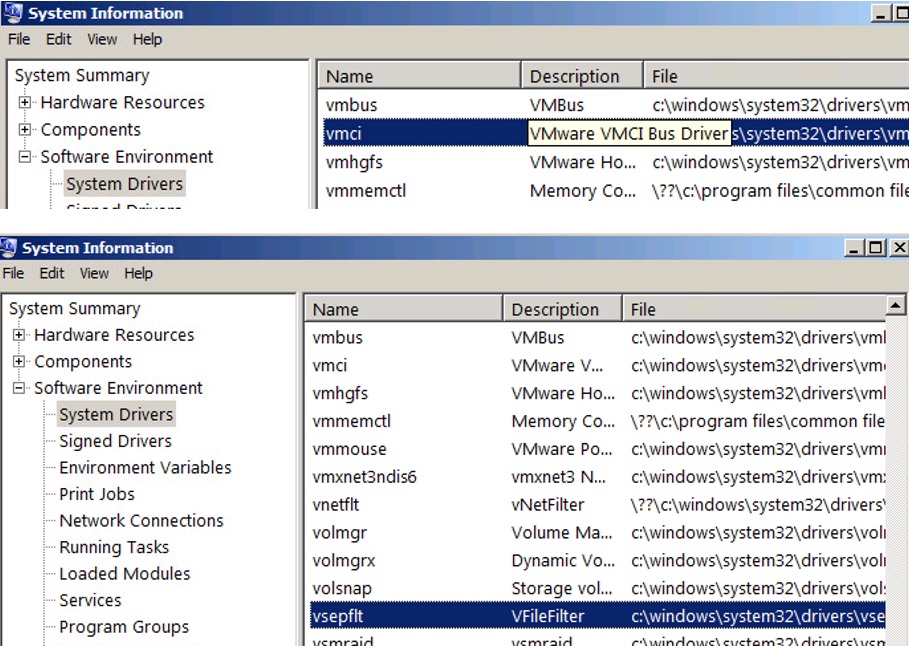Click the File column header in the upper window

pyautogui.click(x=665, y=77)
